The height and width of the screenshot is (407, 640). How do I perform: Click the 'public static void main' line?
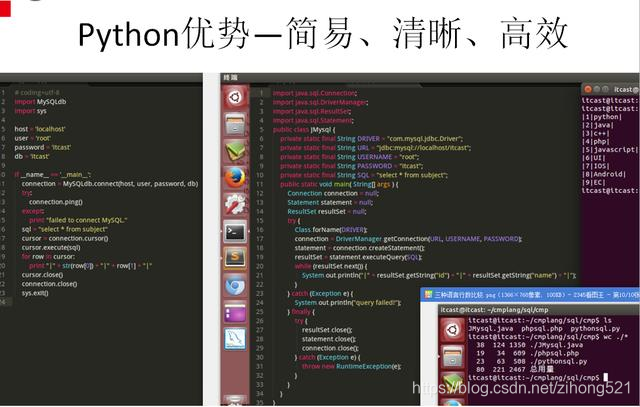pos(339,184)
